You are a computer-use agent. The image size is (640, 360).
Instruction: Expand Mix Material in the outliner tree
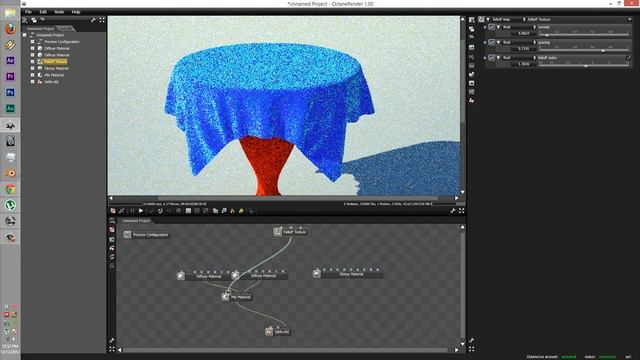tap(33, 75)
